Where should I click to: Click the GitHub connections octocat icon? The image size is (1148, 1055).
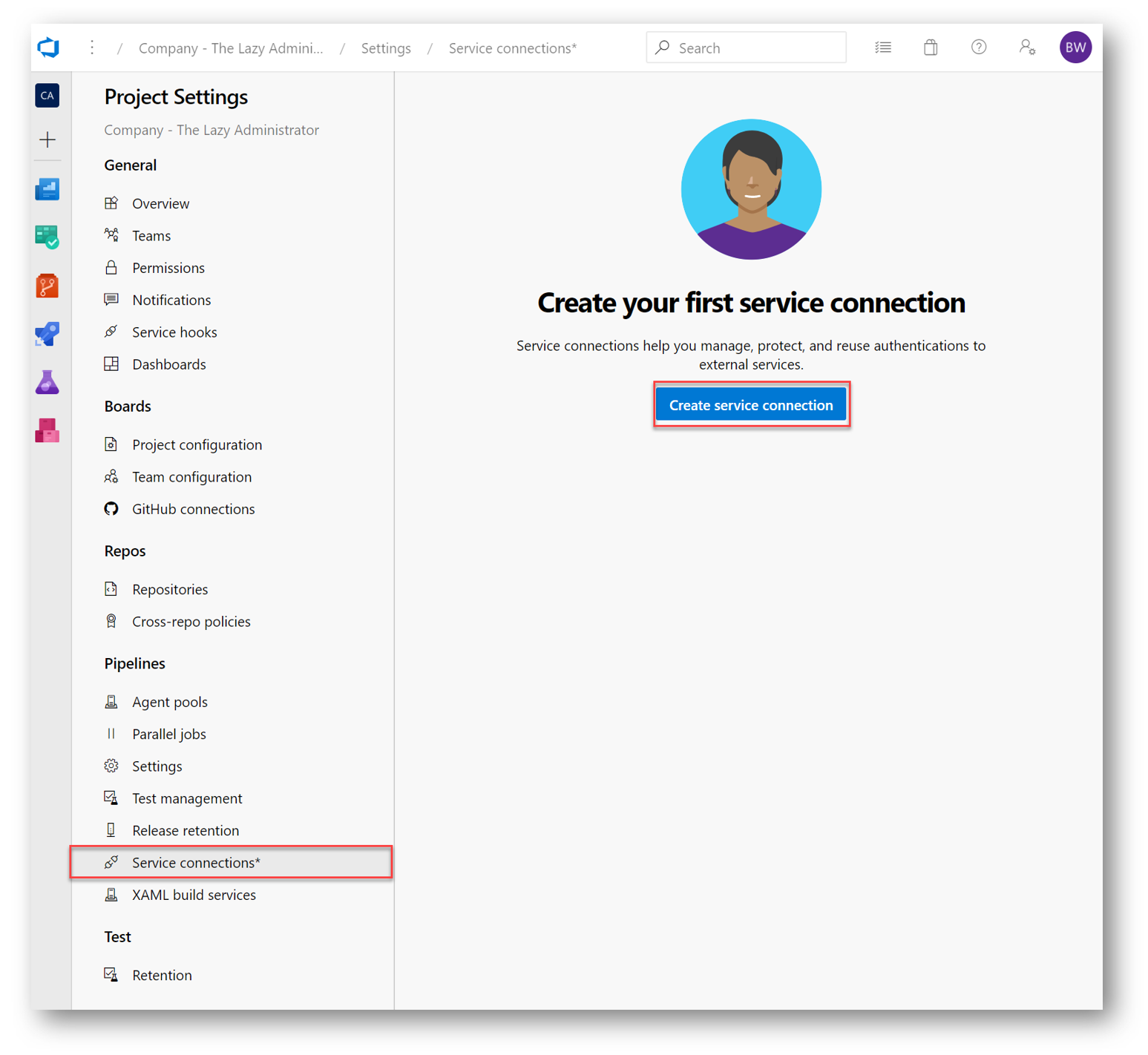pos(111,509)
